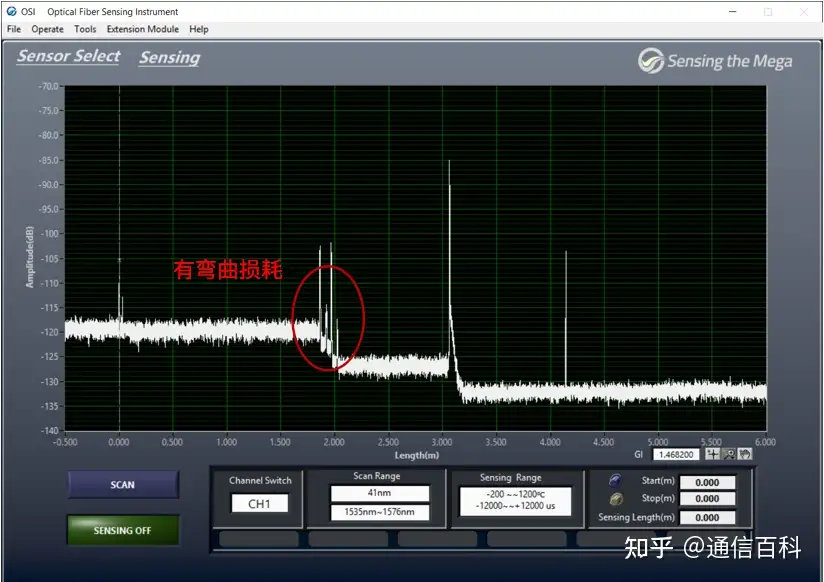The height and width of the screenshot is (582, 824).
Task: Click the Length(m) axis title
Action: point(417,455)
